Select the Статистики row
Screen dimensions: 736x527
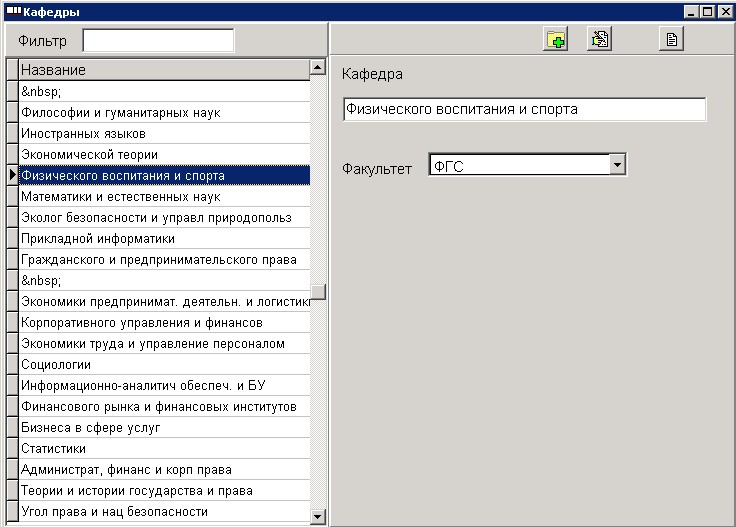coord(164,448)
